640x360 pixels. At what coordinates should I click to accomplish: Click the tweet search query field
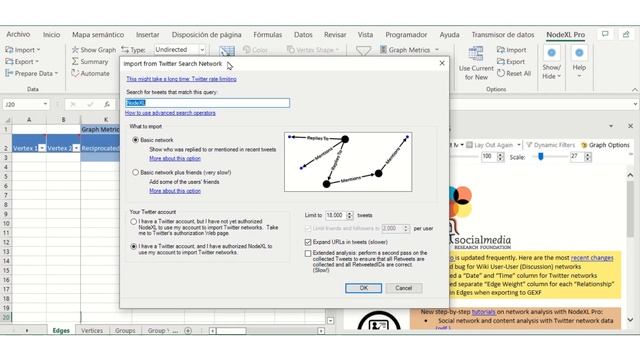tap(207, 103)
